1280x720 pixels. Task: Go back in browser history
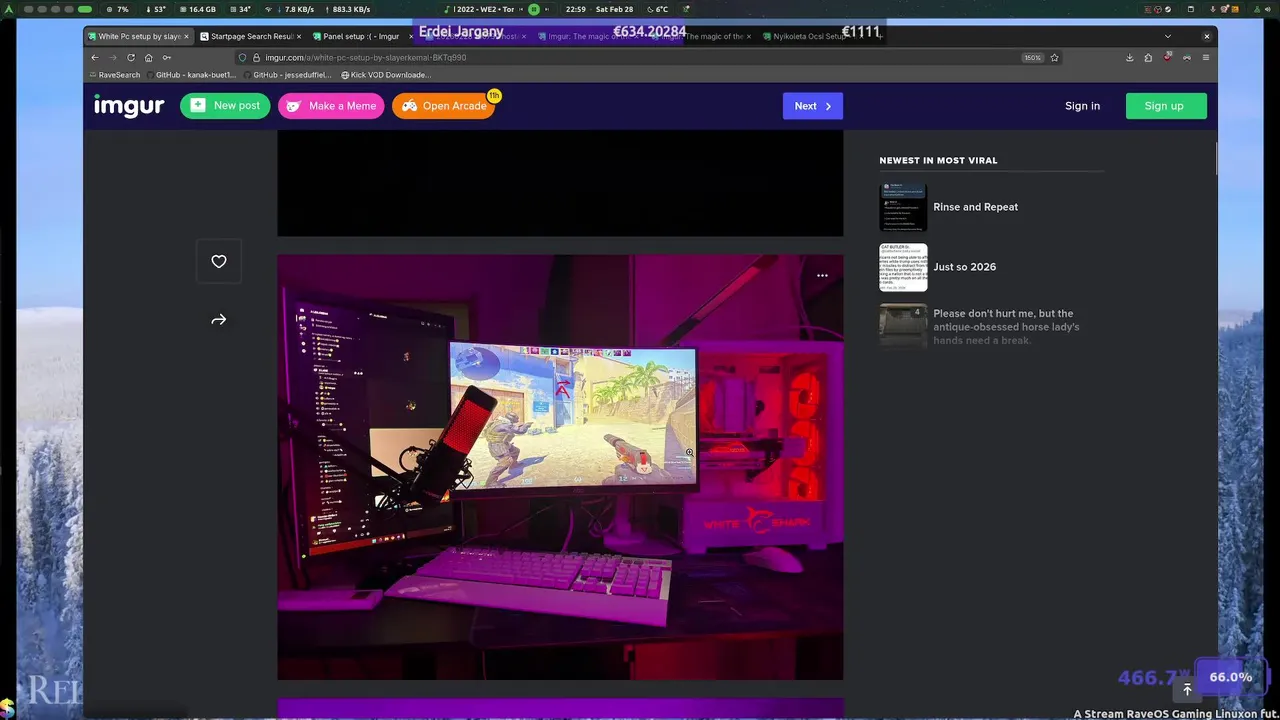click(95, 58)
